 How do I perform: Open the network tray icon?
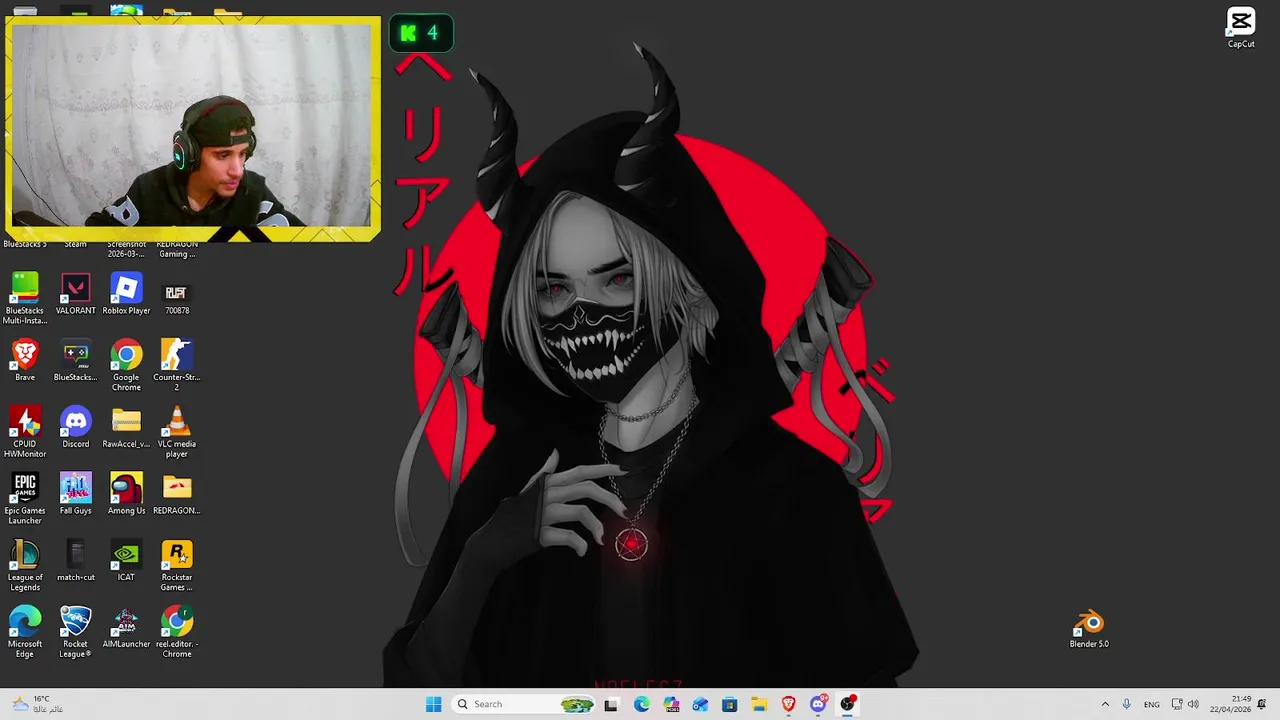click(x=1177, y=704)
